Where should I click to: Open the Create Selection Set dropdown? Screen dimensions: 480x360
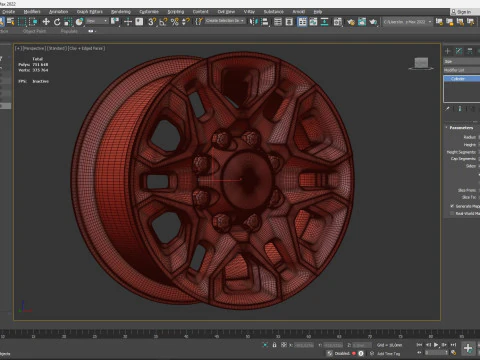[225, 21]
